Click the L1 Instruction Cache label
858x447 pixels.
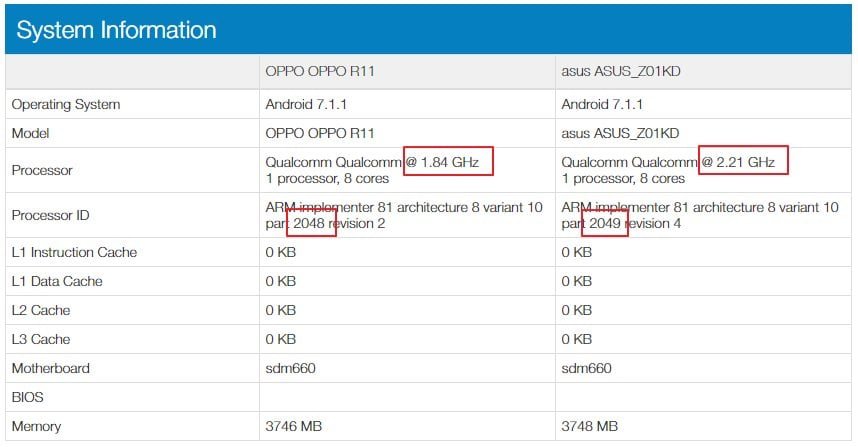[74, 252]
